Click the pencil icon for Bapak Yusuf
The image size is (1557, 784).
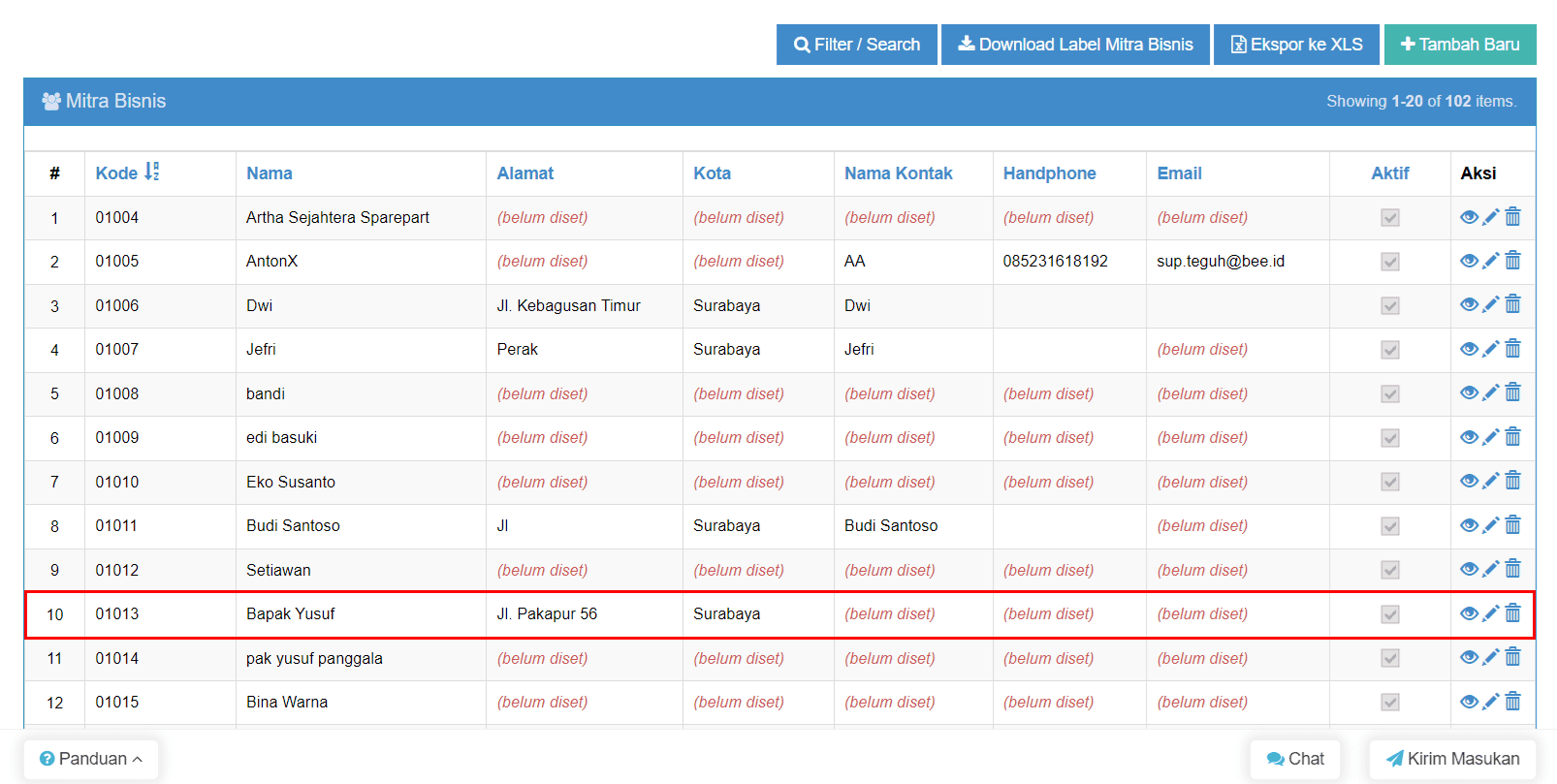coord(1491,613)
